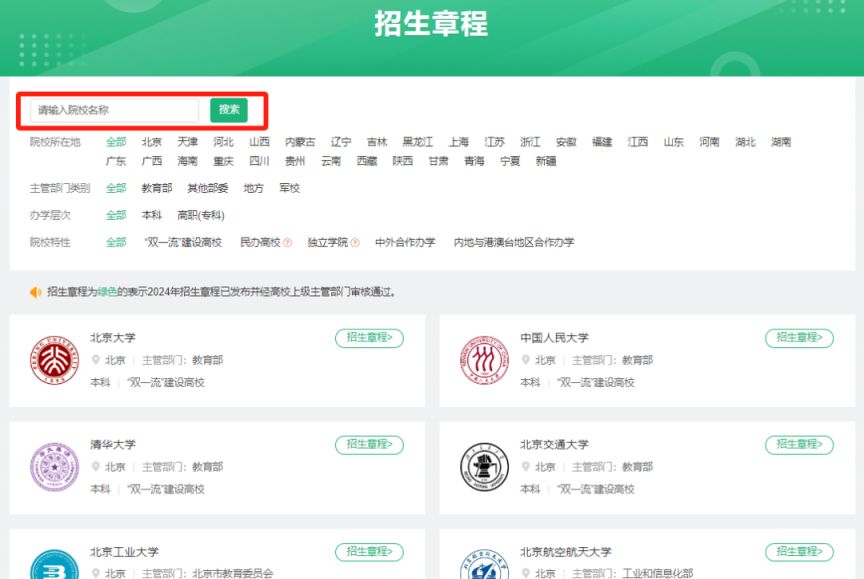Filter location by 安徽
The width and height of the screenshot is (864, 579).
click(566, 142)
